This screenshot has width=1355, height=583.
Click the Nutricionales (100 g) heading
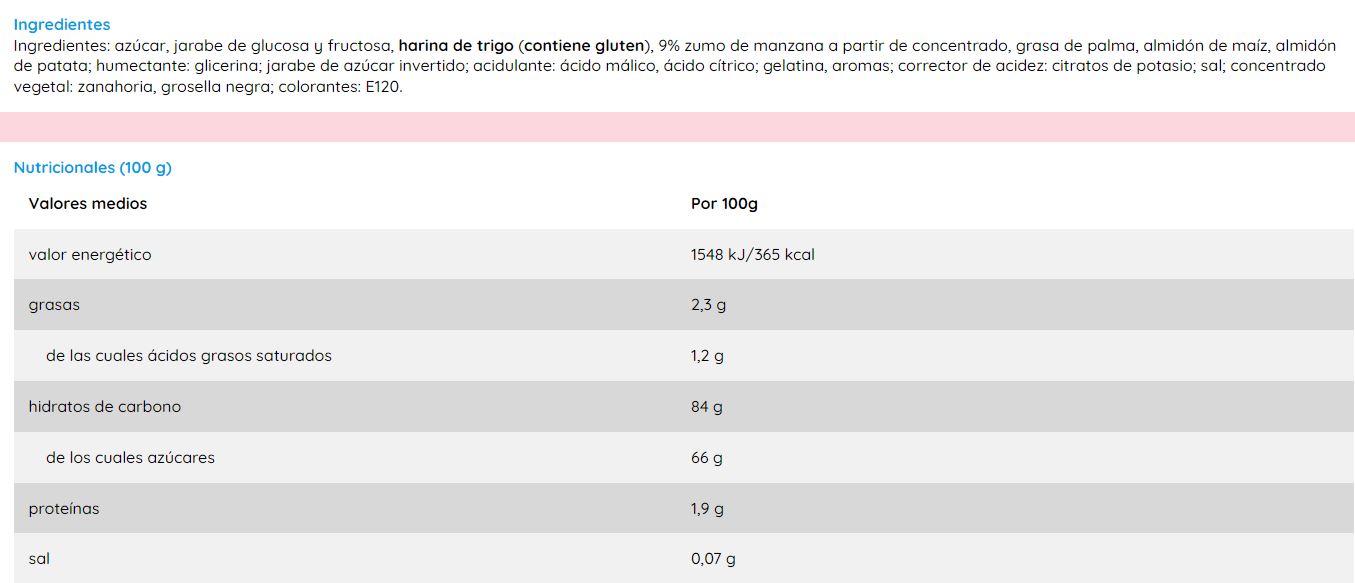[x=93, y=167]
